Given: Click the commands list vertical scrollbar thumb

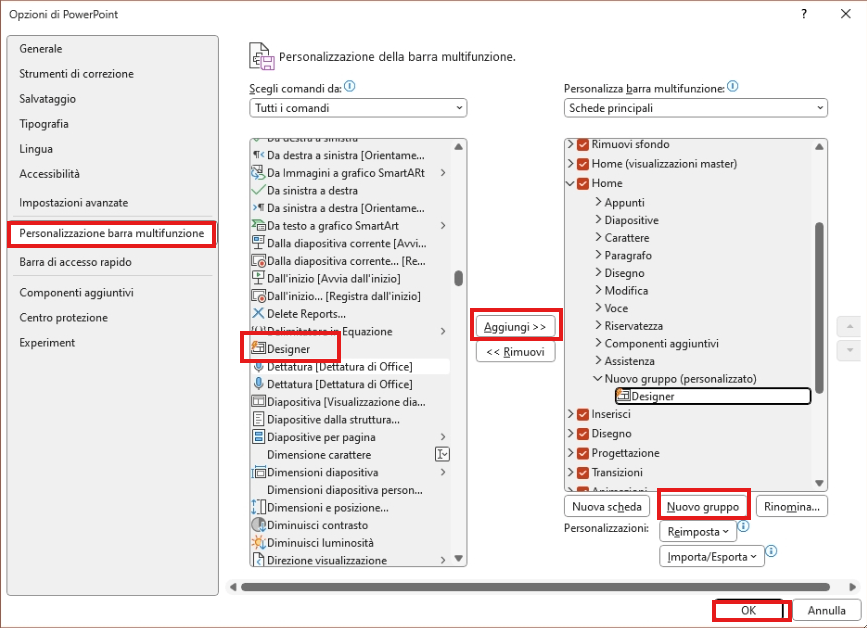Looking at the screenshot, I should (458, 278).
